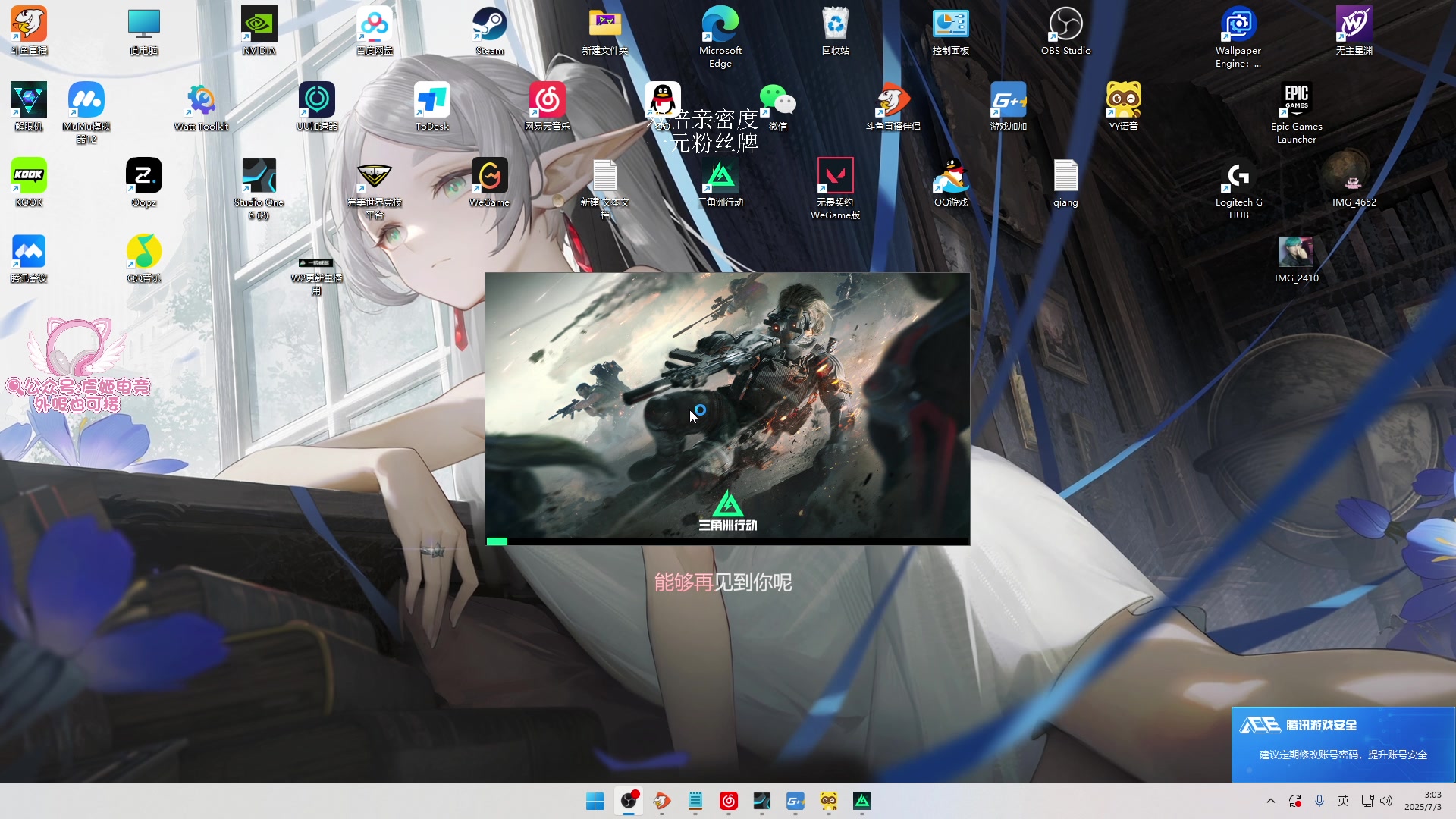Launch the OBS Studio shortcut
Viewport: 1456px width, 819px height.
click(x=1066, y=30)
